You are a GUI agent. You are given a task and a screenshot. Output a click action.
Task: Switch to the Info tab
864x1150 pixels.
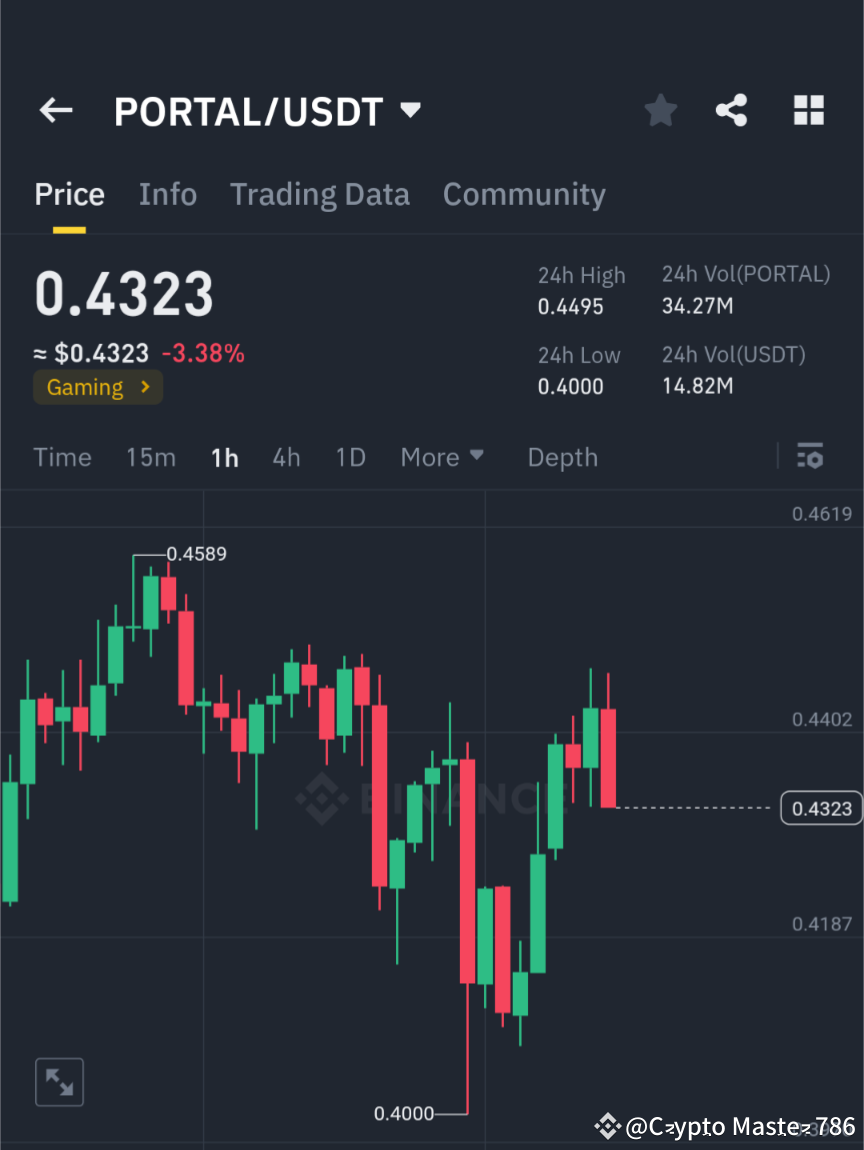click(x=167, y=194)
